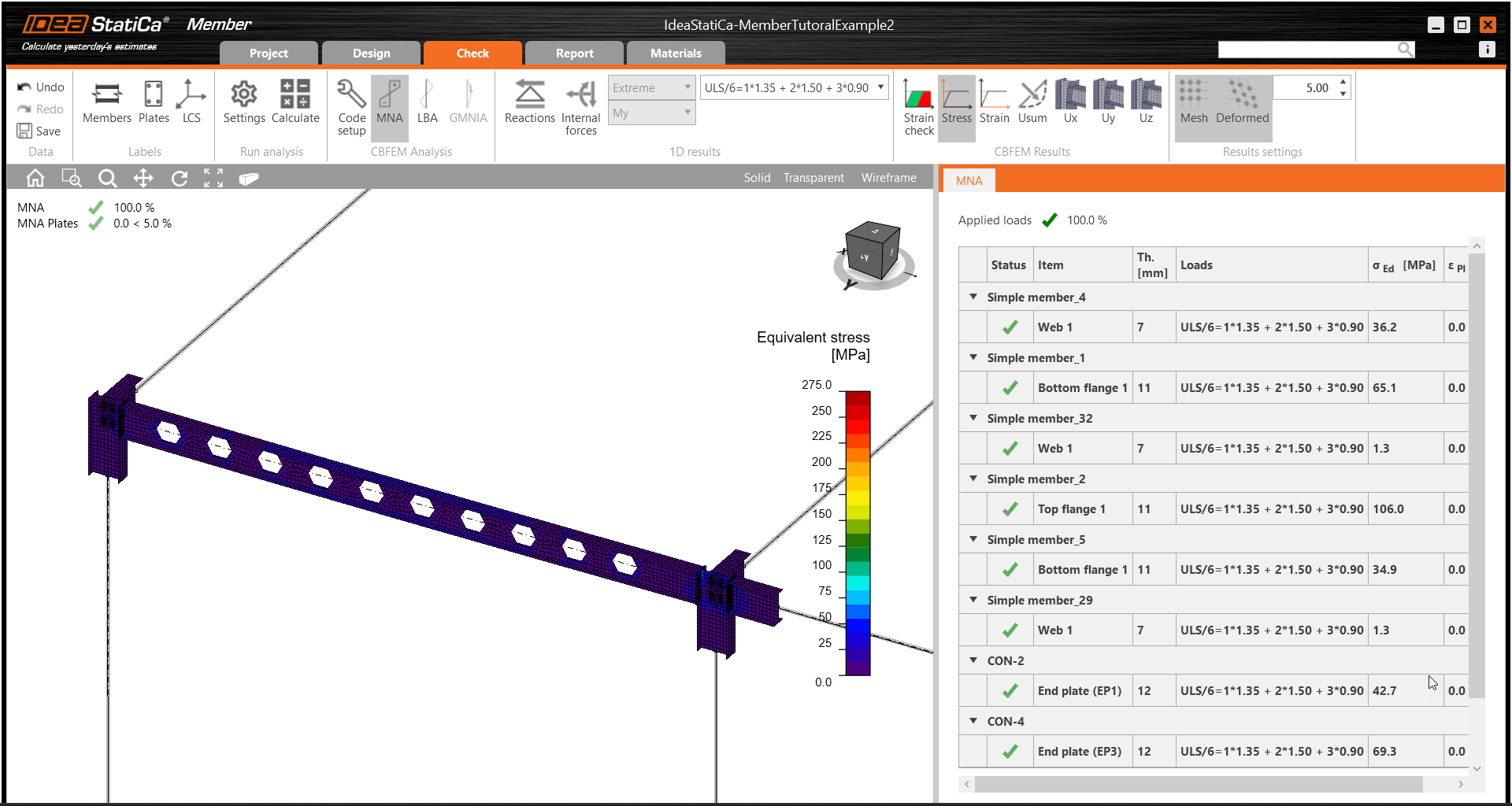Show Uy displacement results
Image resolution: width=1512 pixels, height=806 pixels.
pyautogui.click(x=1108, y=102)
